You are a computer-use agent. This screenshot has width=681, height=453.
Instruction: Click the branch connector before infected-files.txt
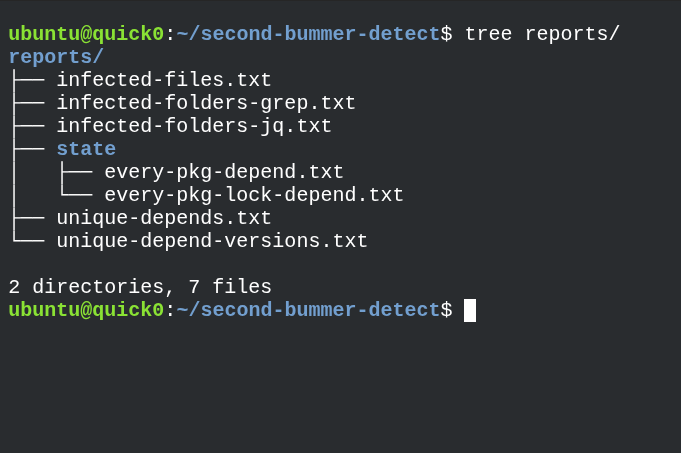pos(29,79)
